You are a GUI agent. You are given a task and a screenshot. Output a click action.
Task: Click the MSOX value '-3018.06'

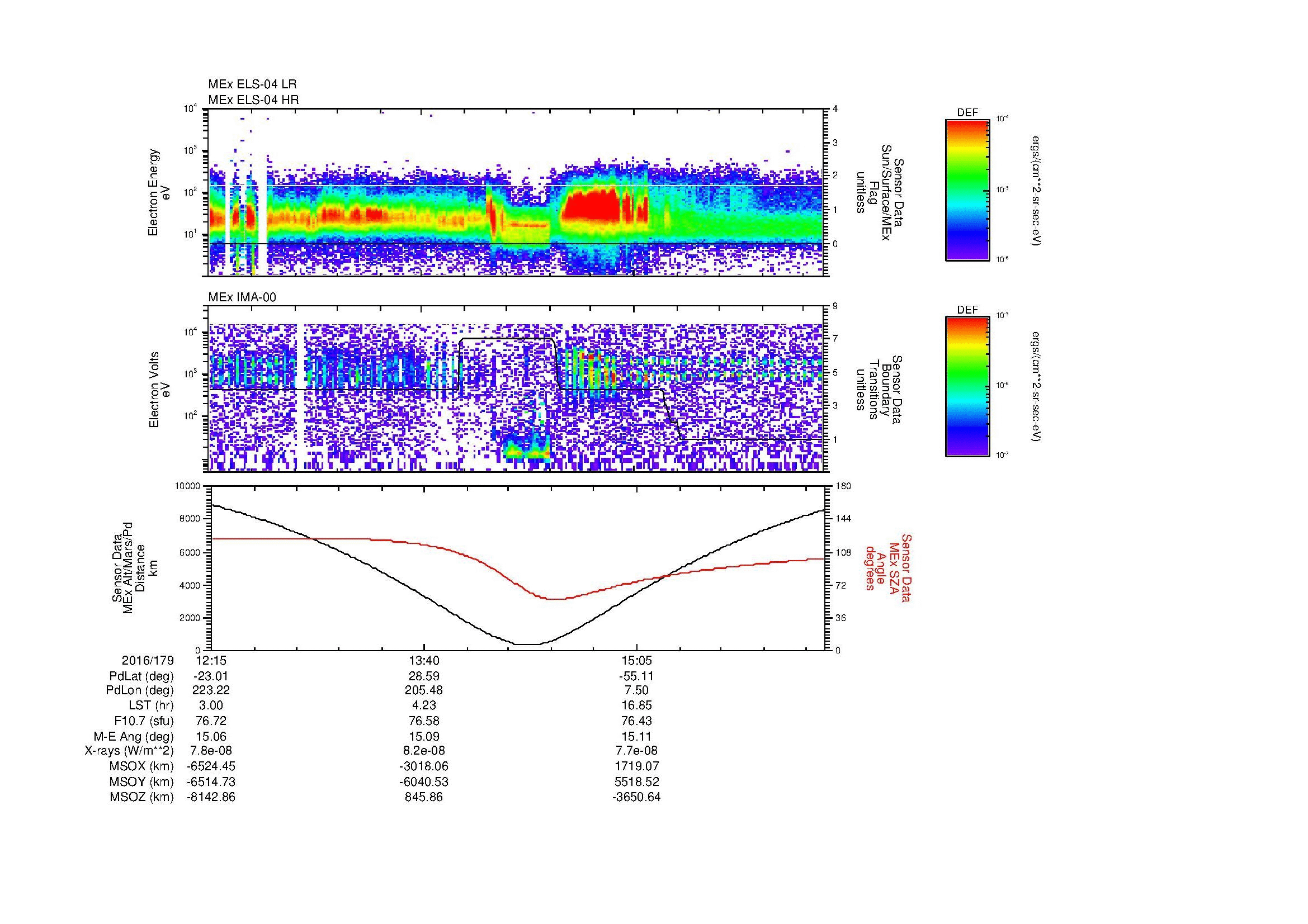click(x=424, y=766)
